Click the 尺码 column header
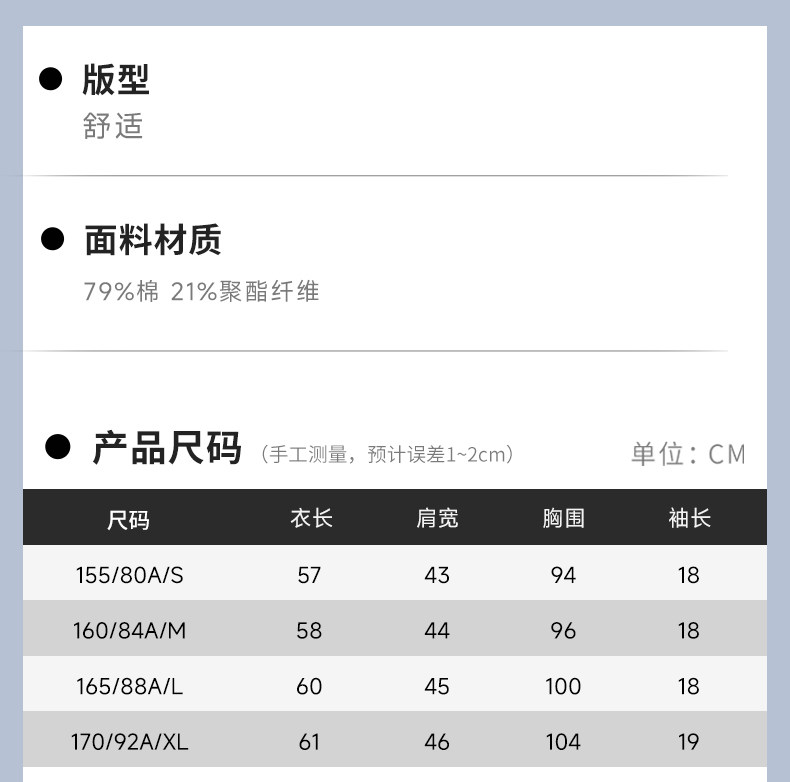The image size is (790, 782). 128,519
